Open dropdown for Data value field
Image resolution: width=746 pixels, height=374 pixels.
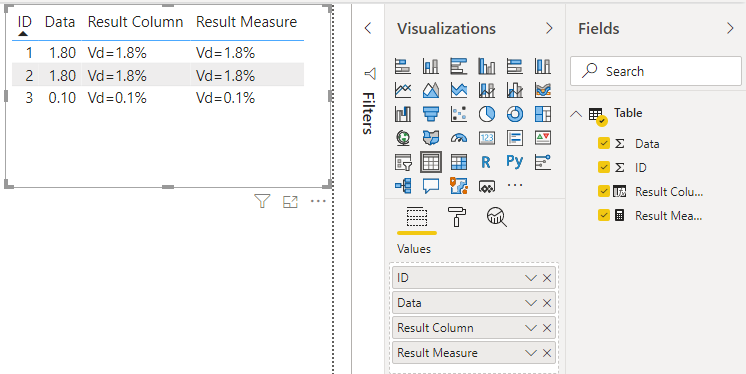(530, 303)
